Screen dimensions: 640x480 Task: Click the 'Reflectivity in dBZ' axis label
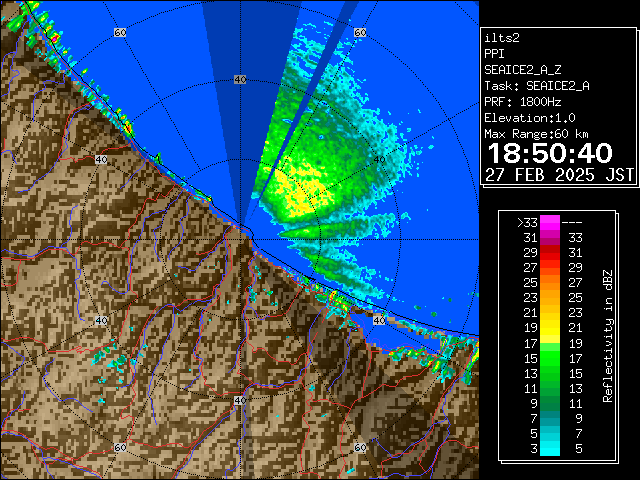(x=608, y=336)
